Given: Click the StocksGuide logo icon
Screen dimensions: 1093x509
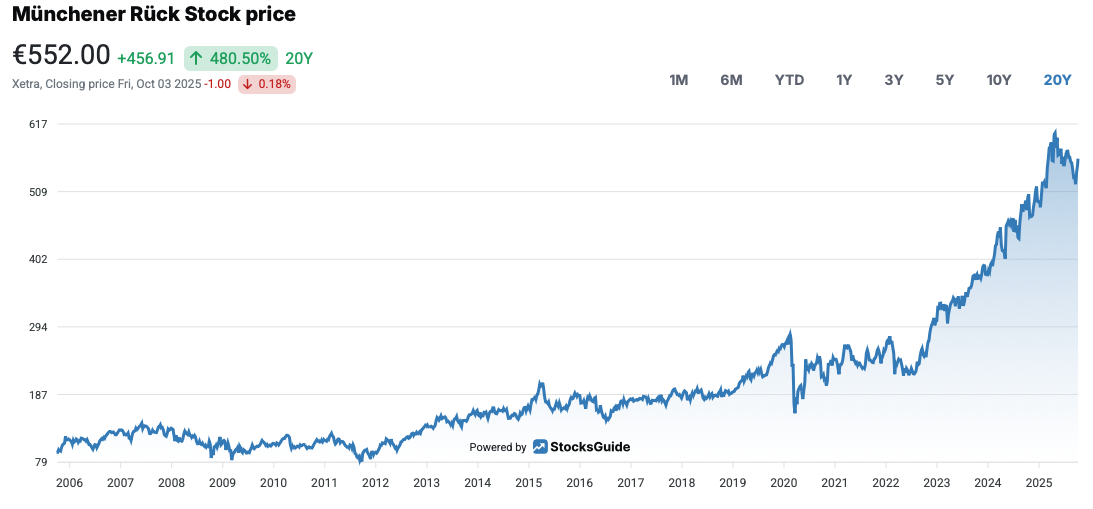Looking at the screenshot, I should (x=540, y=447).
